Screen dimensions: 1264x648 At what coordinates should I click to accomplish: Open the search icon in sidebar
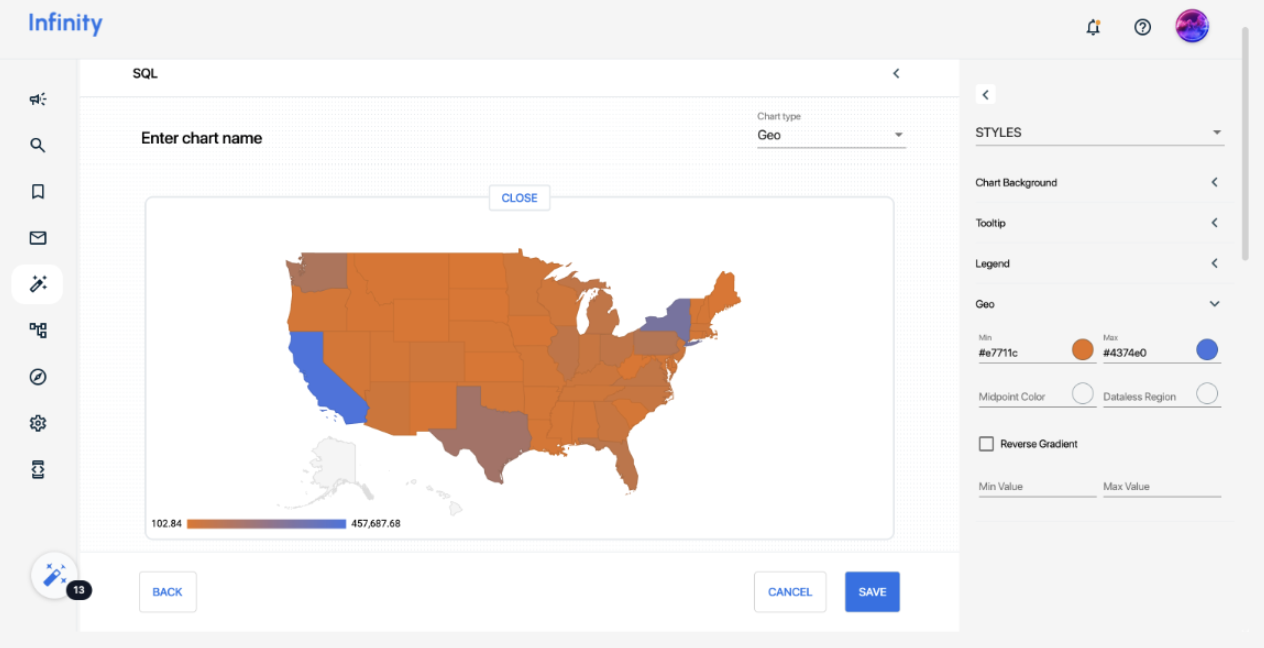37,145
